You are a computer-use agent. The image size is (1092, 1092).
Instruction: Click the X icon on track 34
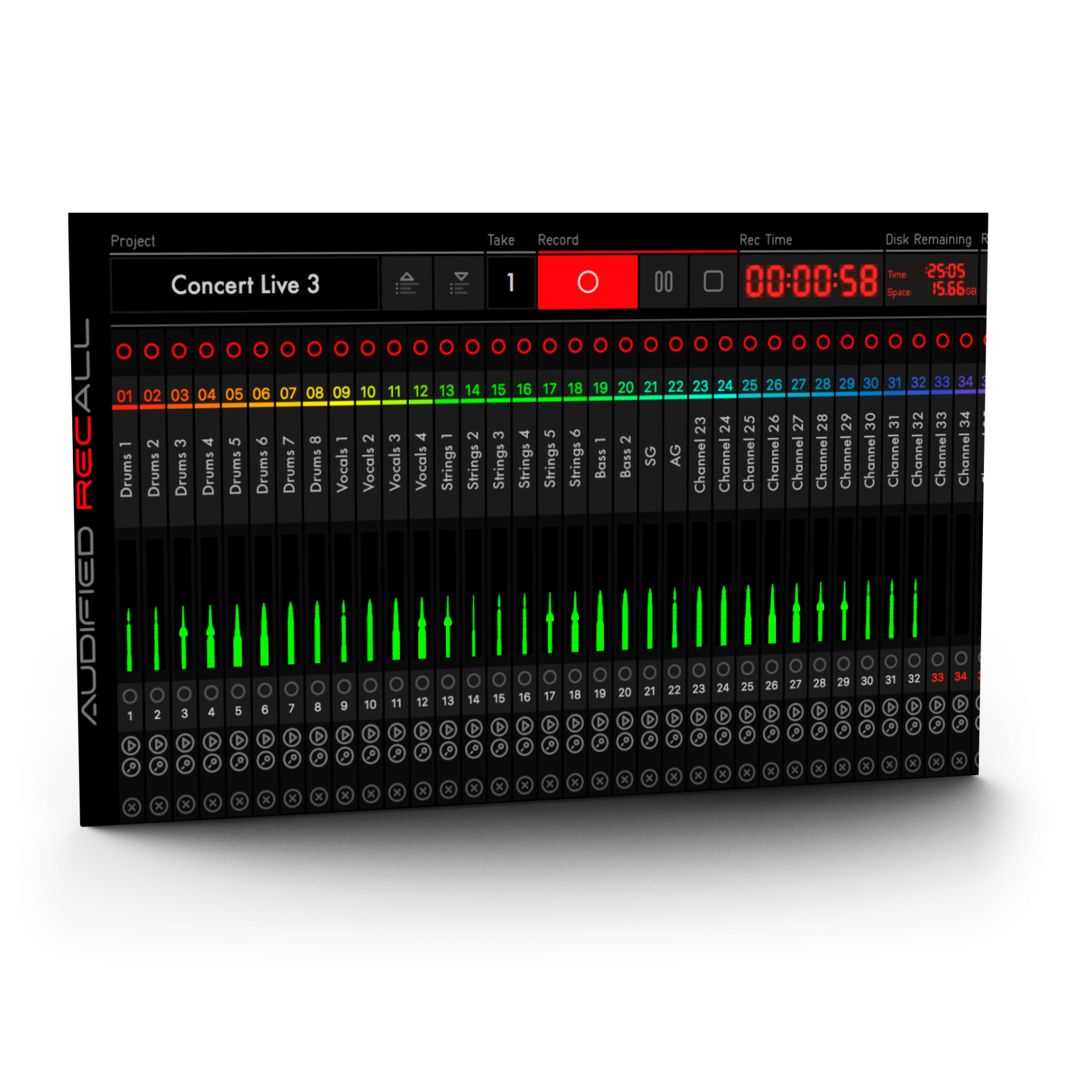[959, 761]
